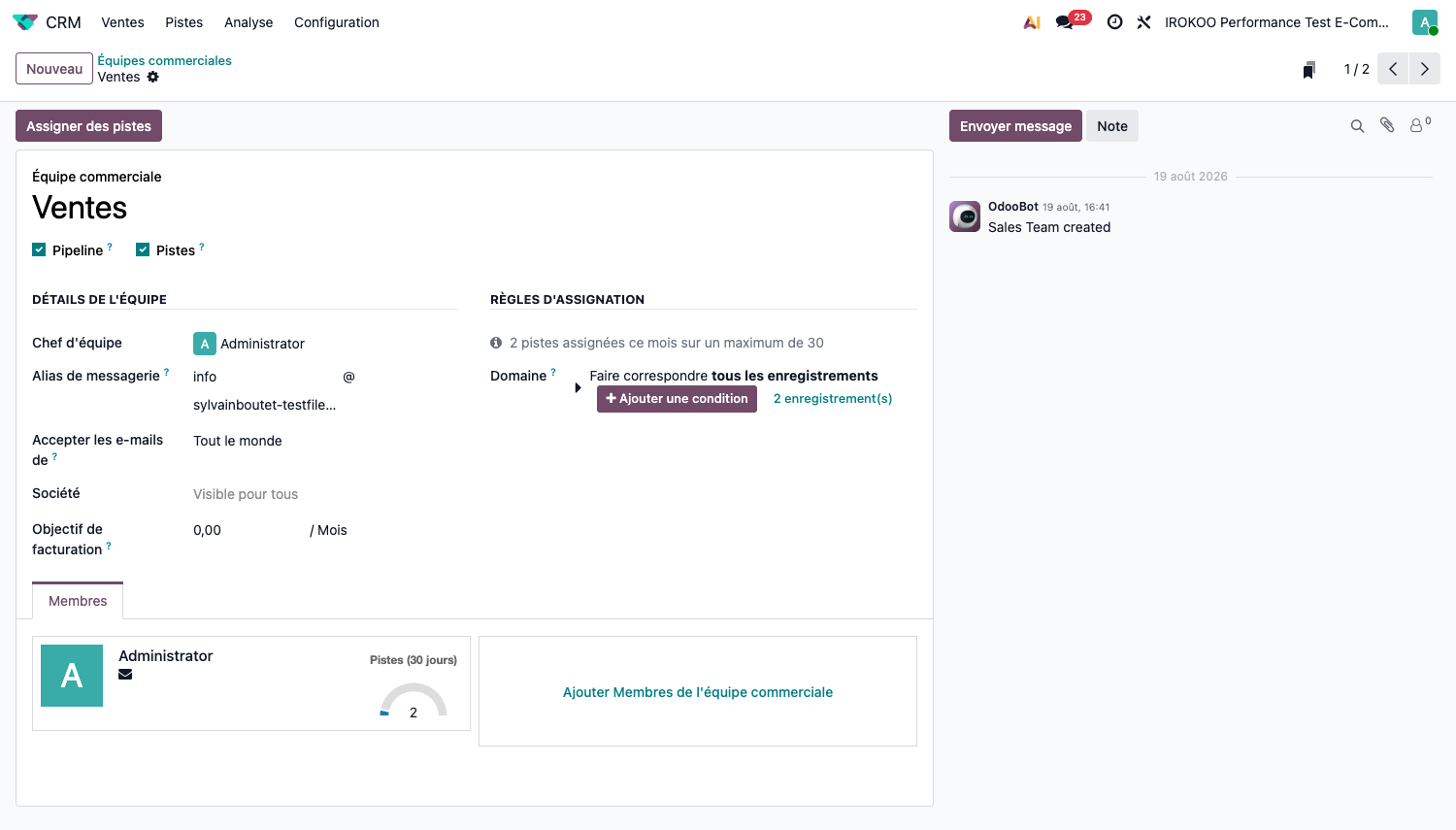Open the Pistes top menu
The width and height of the screenshot is (1456, 830).
[x=184, y=22]
